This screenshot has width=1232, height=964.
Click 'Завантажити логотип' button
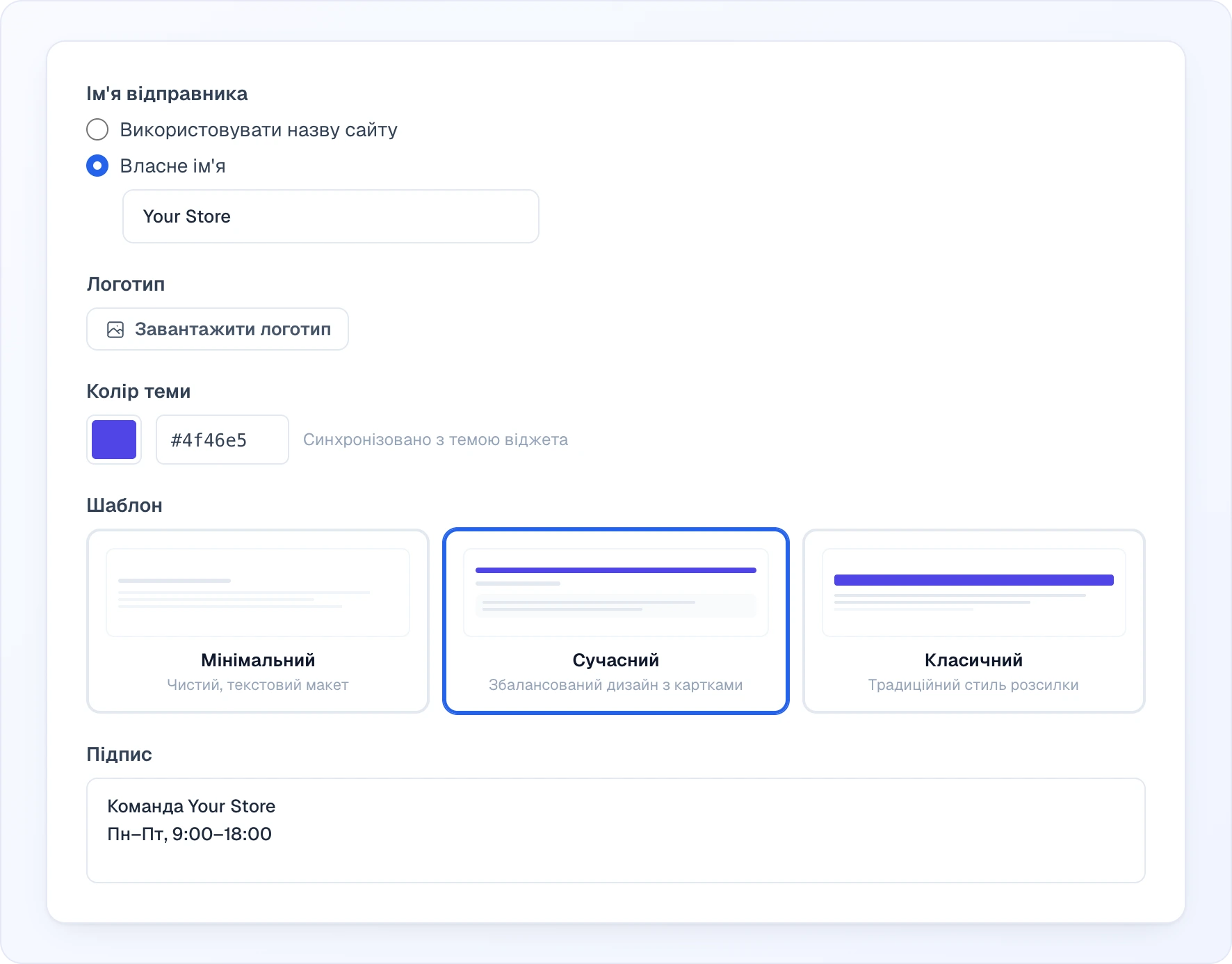pos(218,329)
